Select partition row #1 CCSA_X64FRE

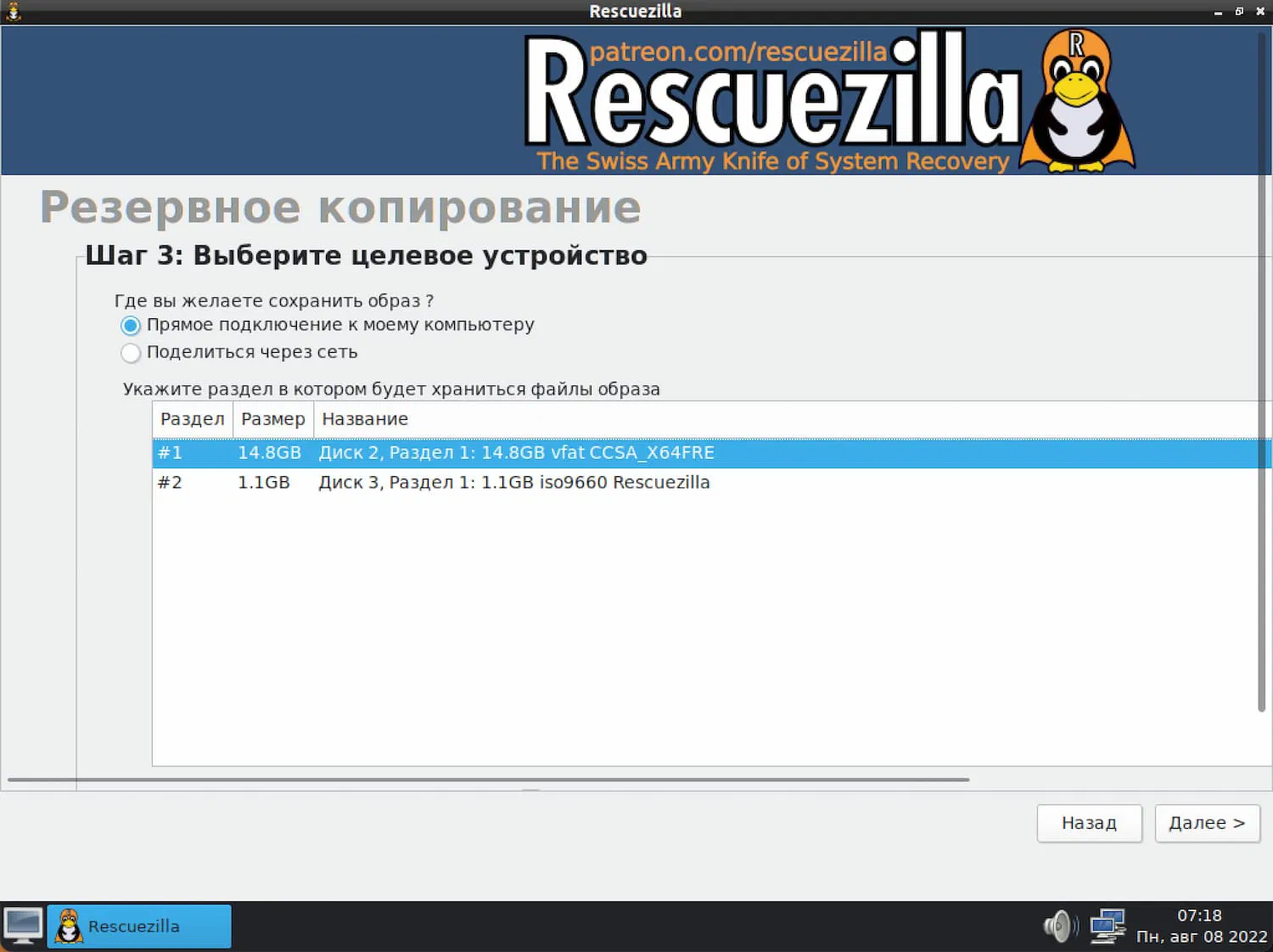[711, 453]
